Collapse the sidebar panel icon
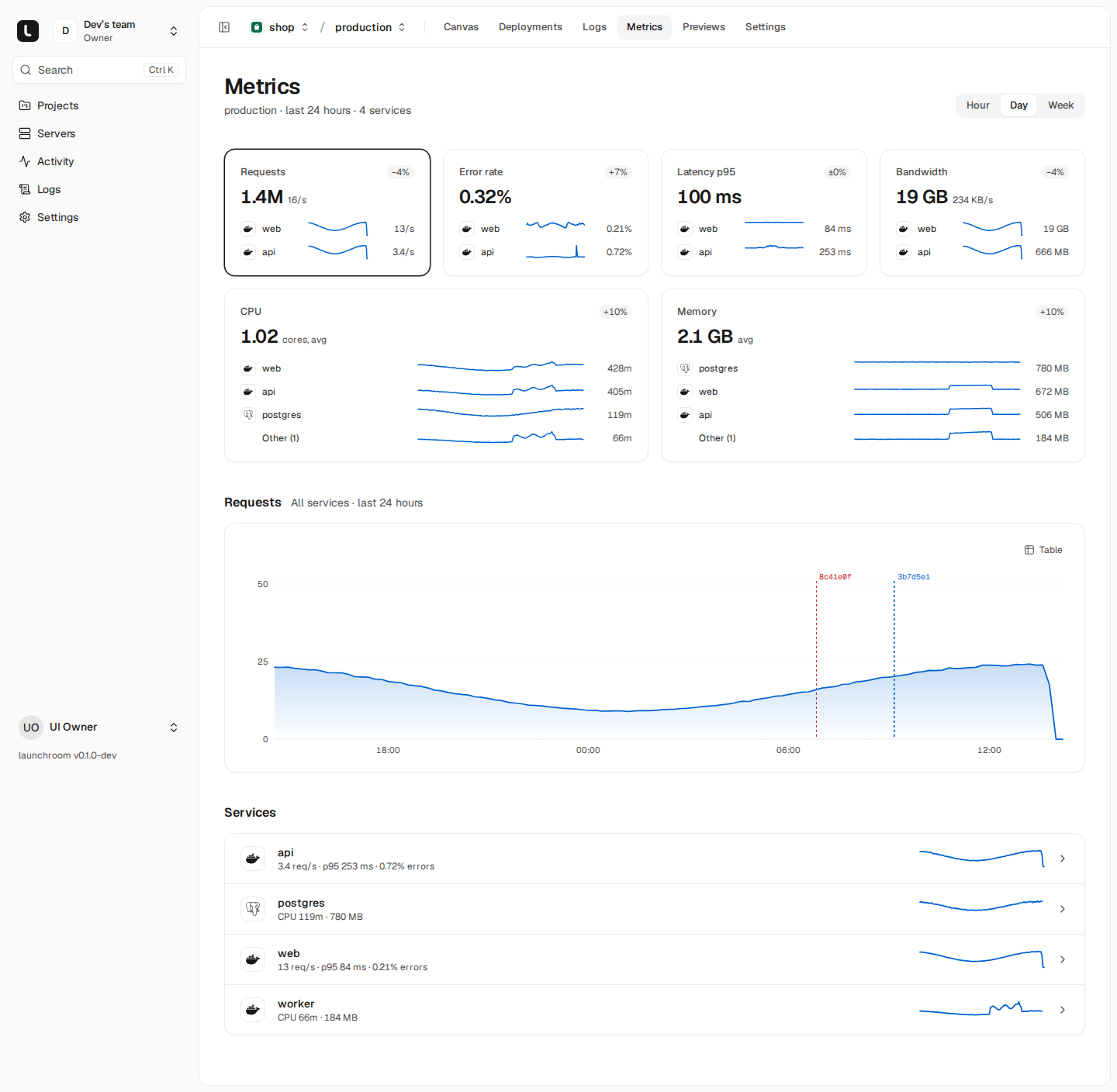The image size is (1117, 1092). click(x=224, y=27)
